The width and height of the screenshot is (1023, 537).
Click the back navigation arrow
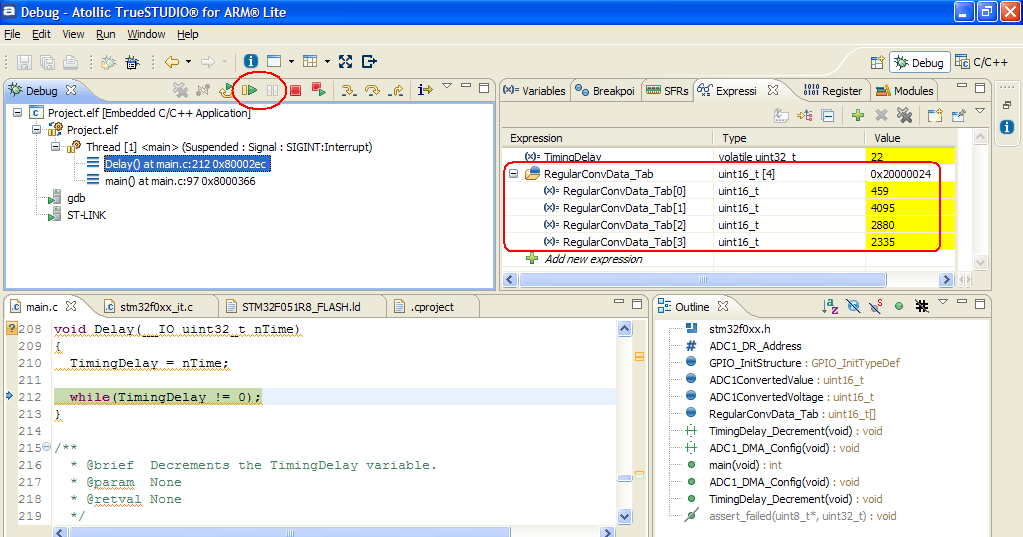tap(172, 62)
